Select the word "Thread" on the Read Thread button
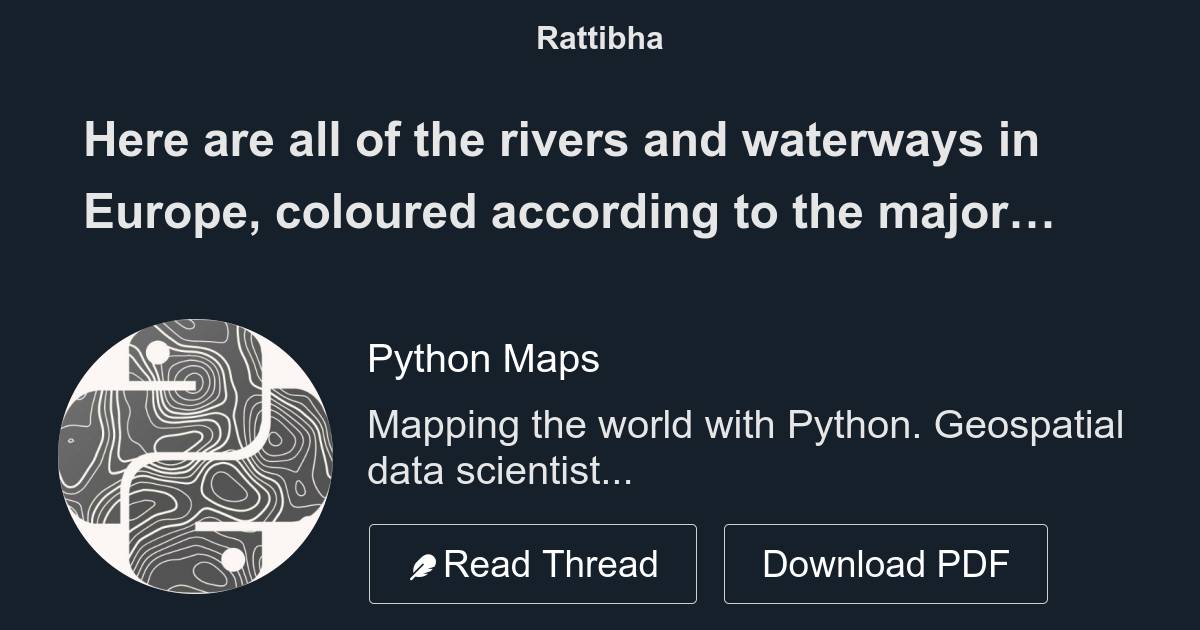This screenshot has width=1200, height=630. (x=603, y=564)
